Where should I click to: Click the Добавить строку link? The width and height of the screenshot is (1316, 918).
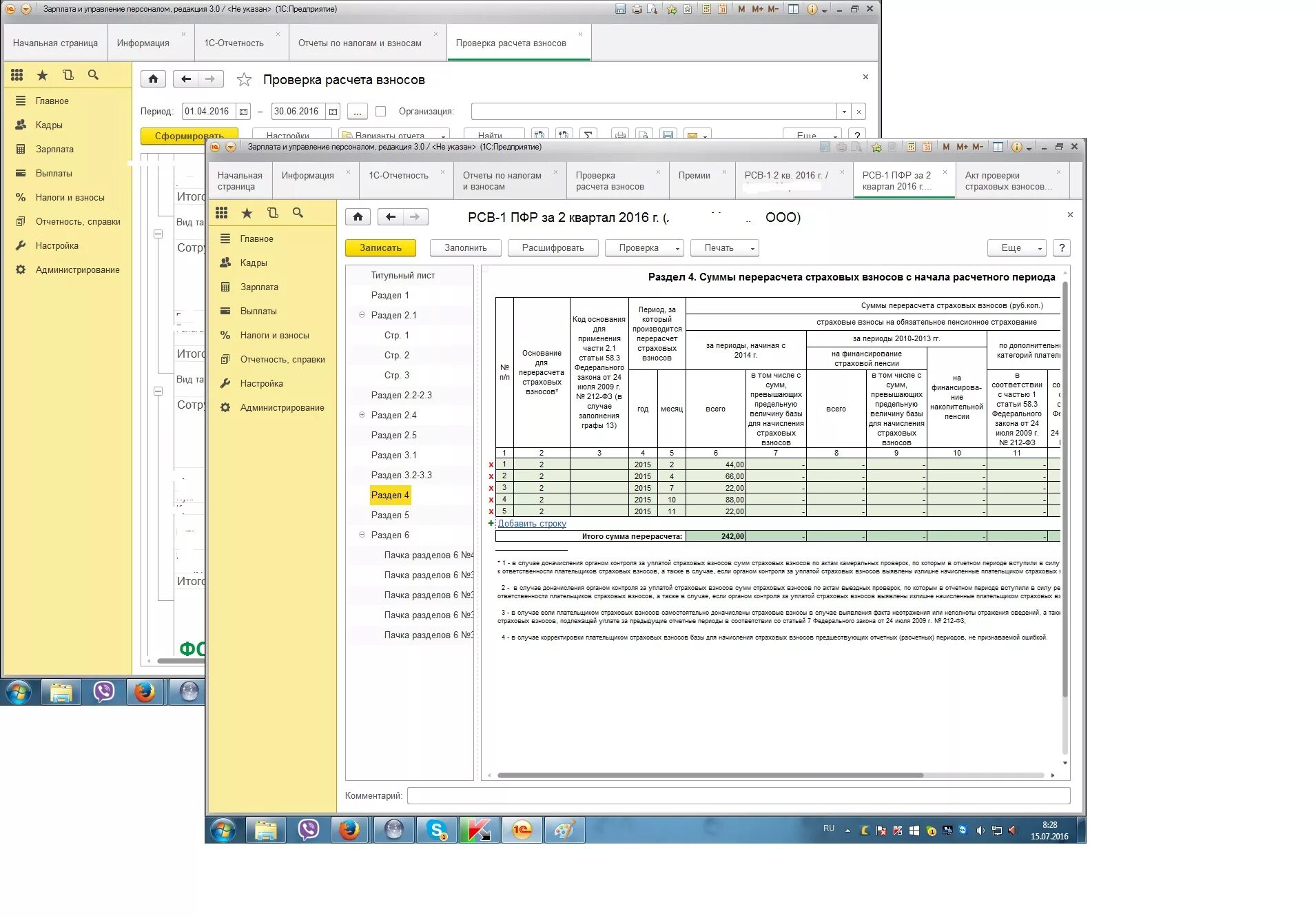[532, 524]
